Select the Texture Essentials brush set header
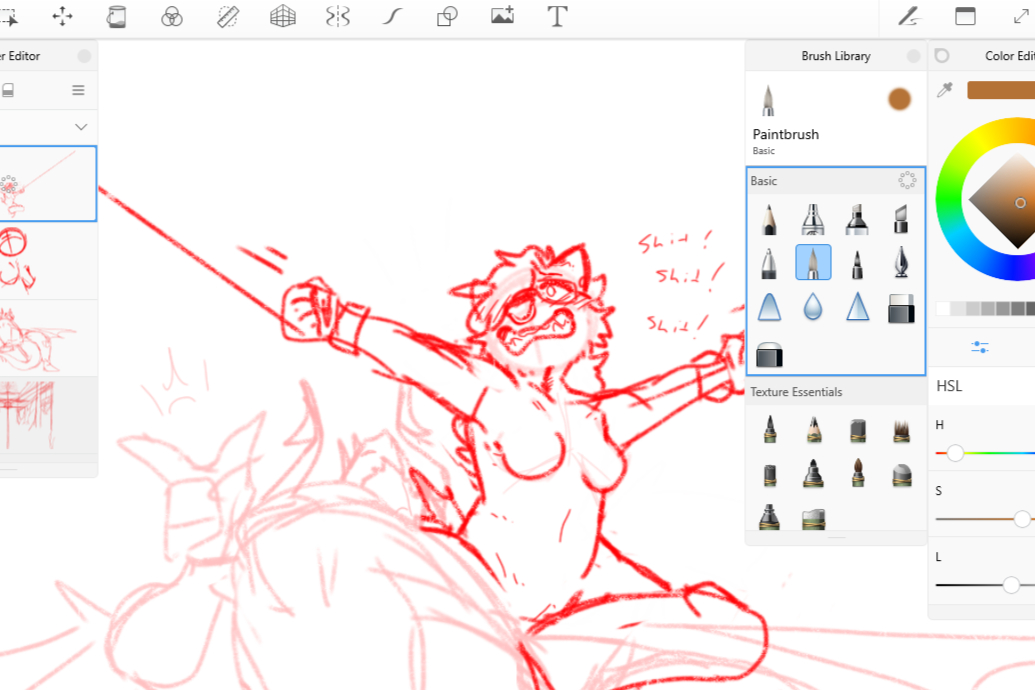The height and width of the screenshot is (690, 1035). coord(796,392)
